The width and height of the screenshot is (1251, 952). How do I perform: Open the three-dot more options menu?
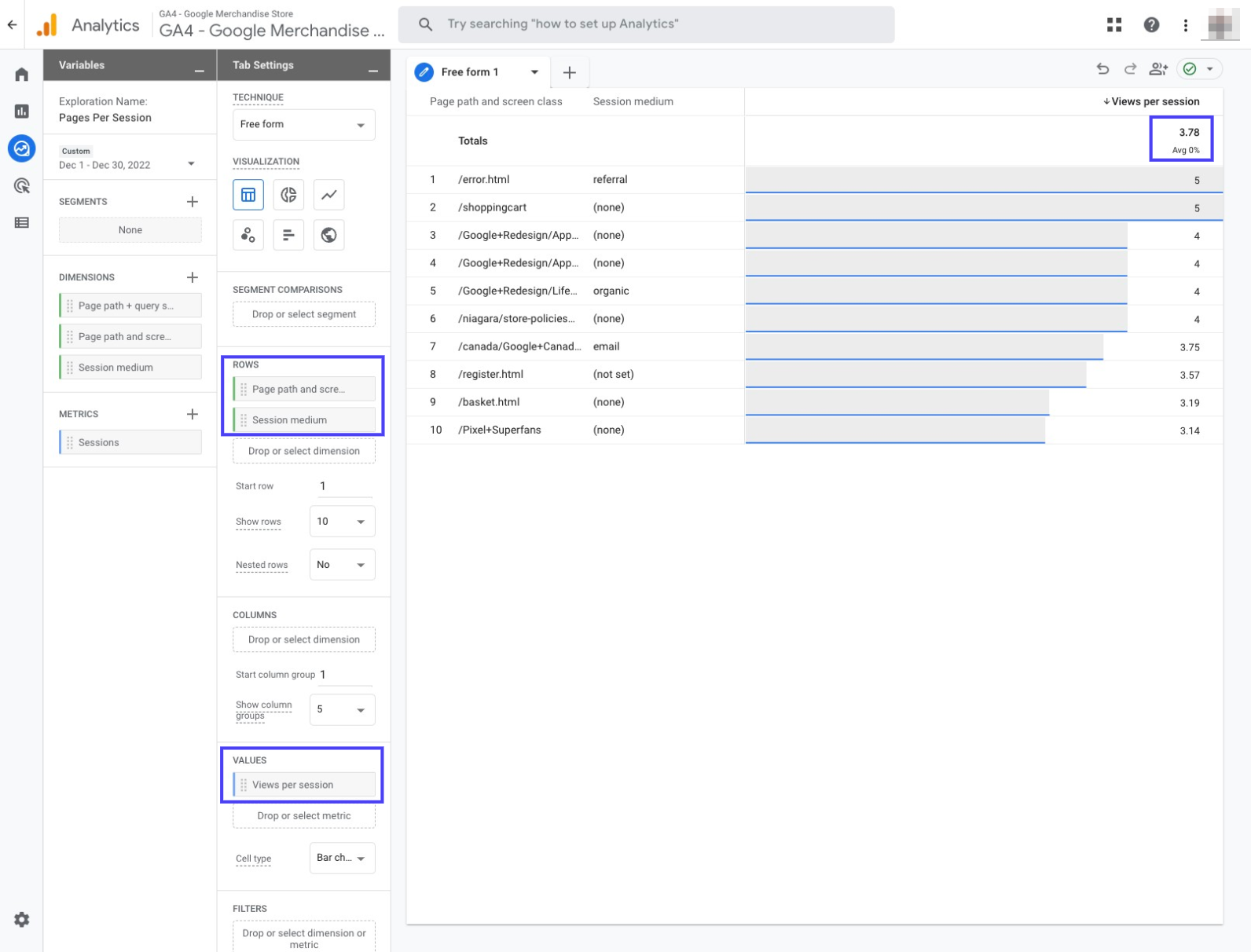click(1185, 25)
